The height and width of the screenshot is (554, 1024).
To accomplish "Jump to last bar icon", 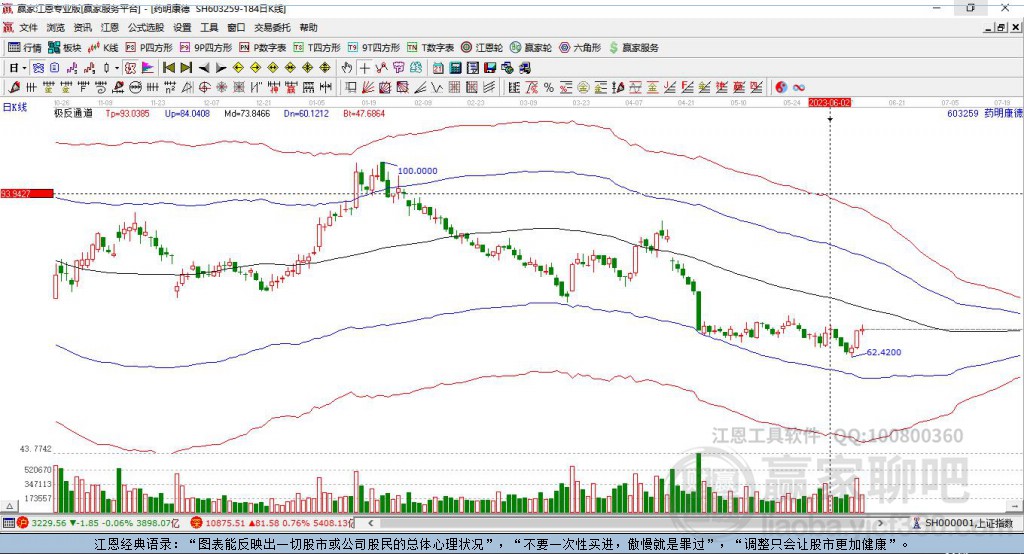I will pos(186,68).
